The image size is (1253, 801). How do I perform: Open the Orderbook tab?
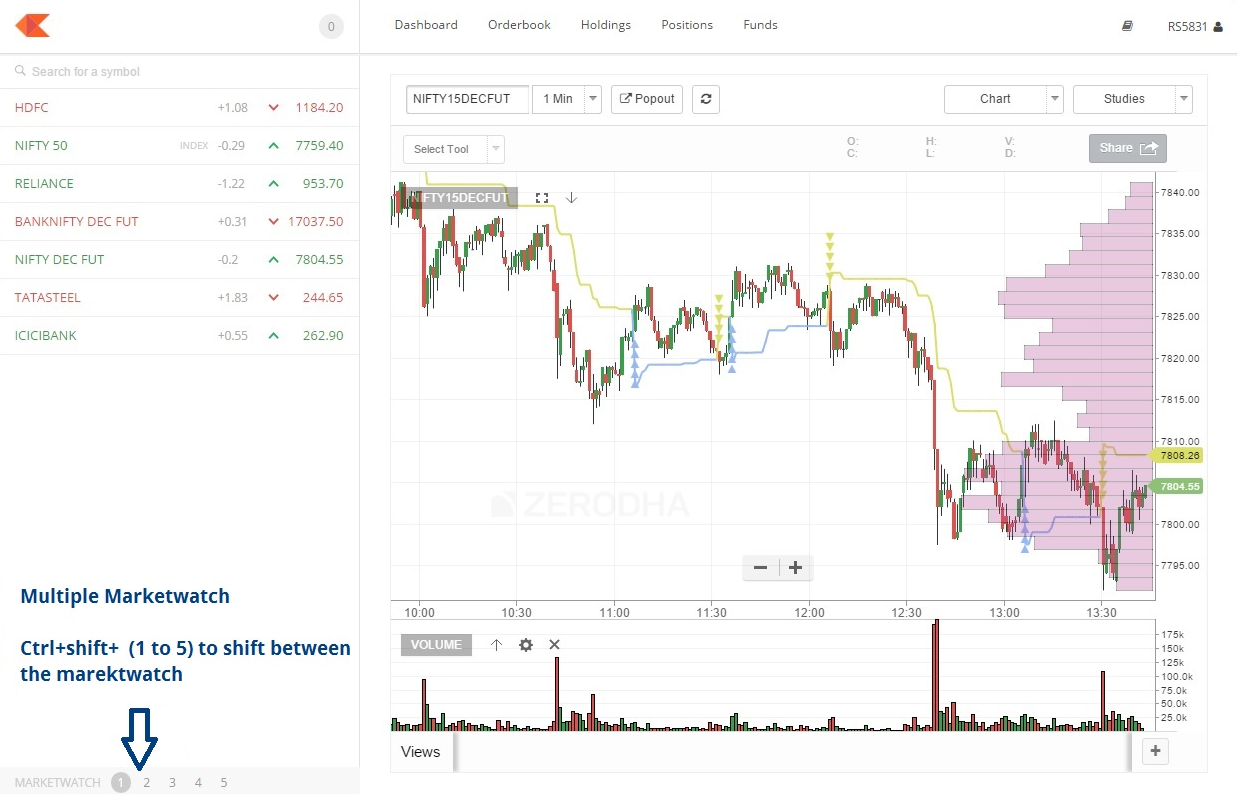[519, 25]
